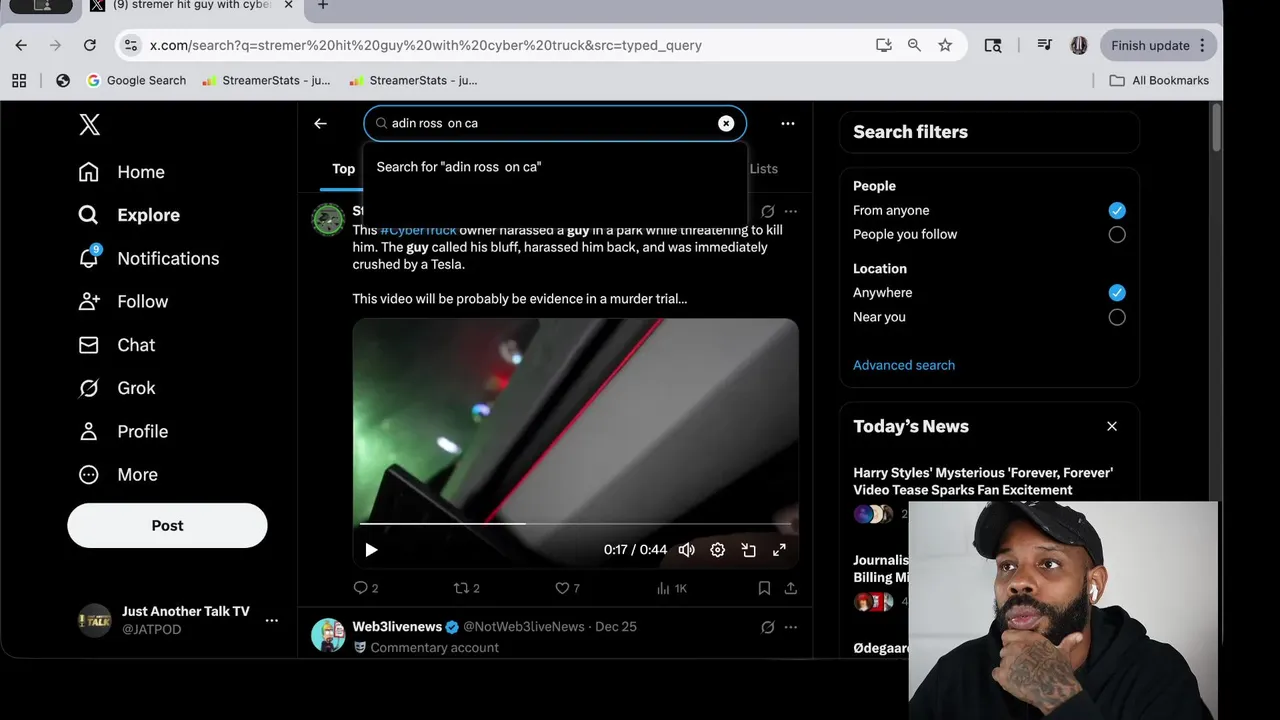Open Grok in the sidebar
Image resolution: width=1280 pixels, height=720 pixels.
tap(116, 388)
